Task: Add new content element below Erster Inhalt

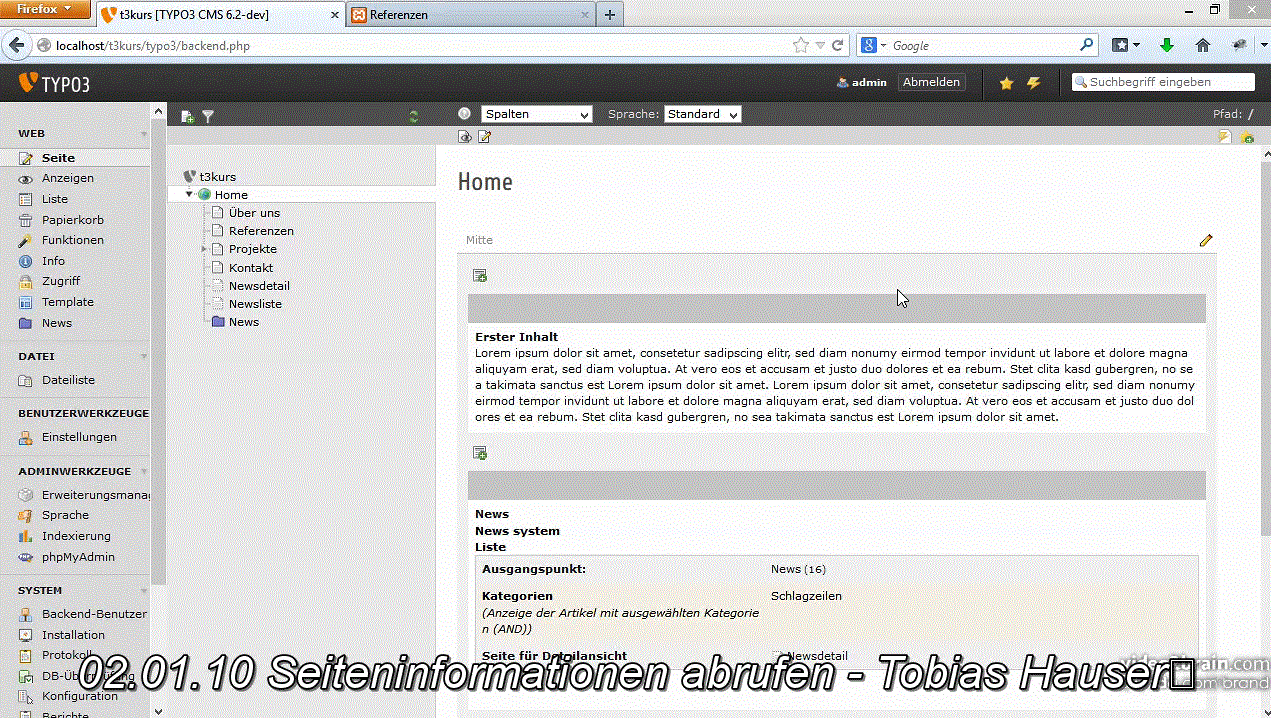Action: pyautogui.click(x=480, y=454)
